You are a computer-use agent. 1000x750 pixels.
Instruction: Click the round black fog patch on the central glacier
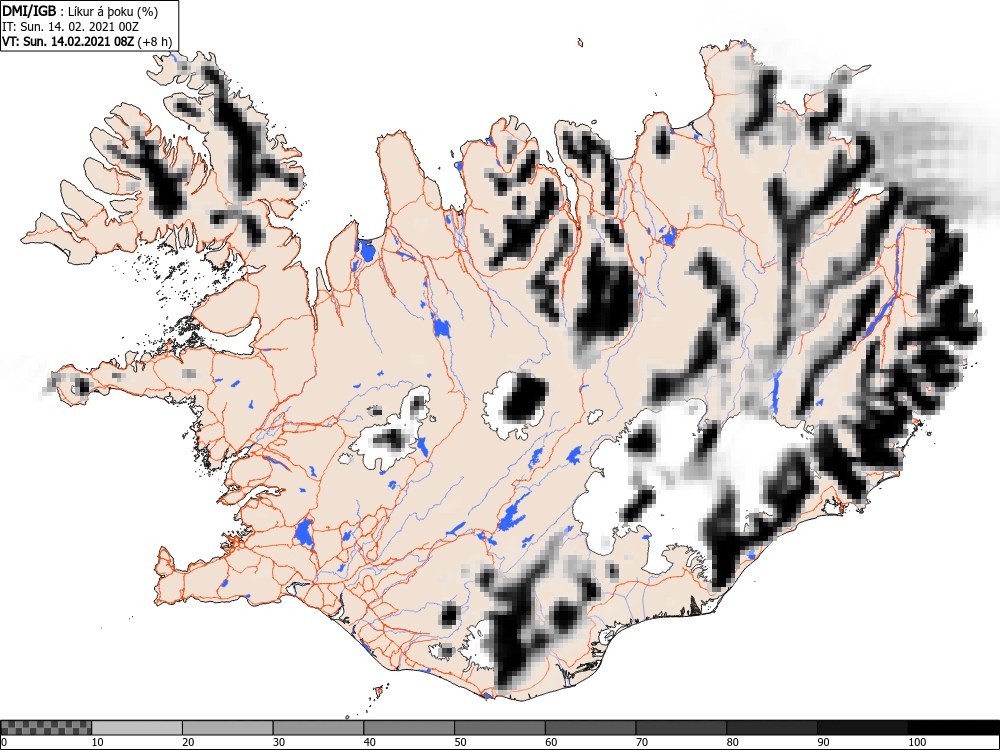526,399
